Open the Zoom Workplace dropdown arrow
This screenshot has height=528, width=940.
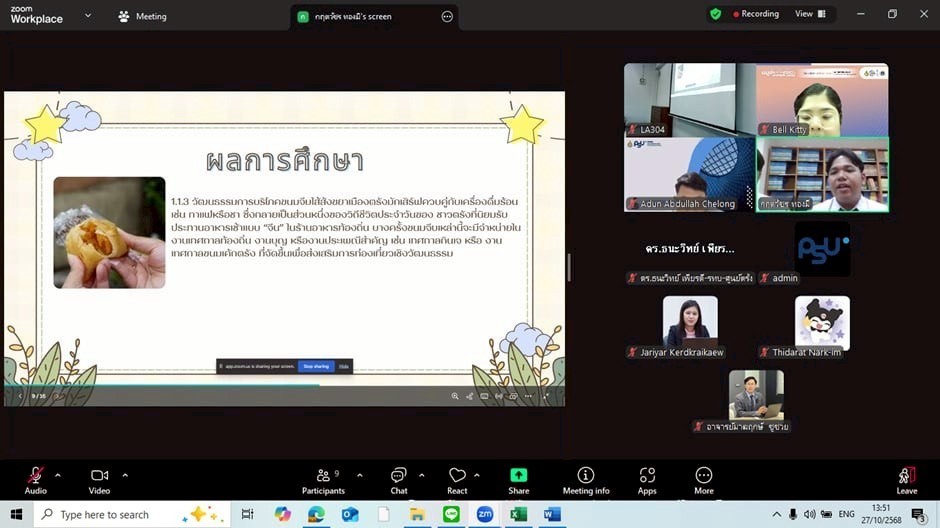[x=88, y=16]
